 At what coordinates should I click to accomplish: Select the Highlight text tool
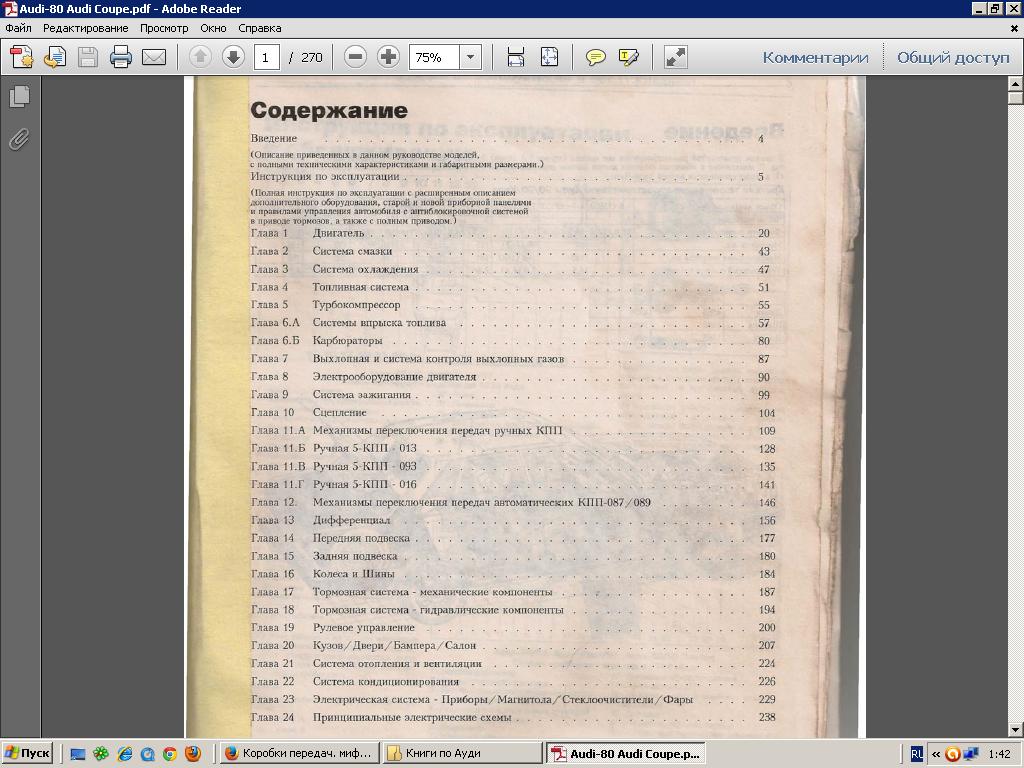(x=629, y=57)
